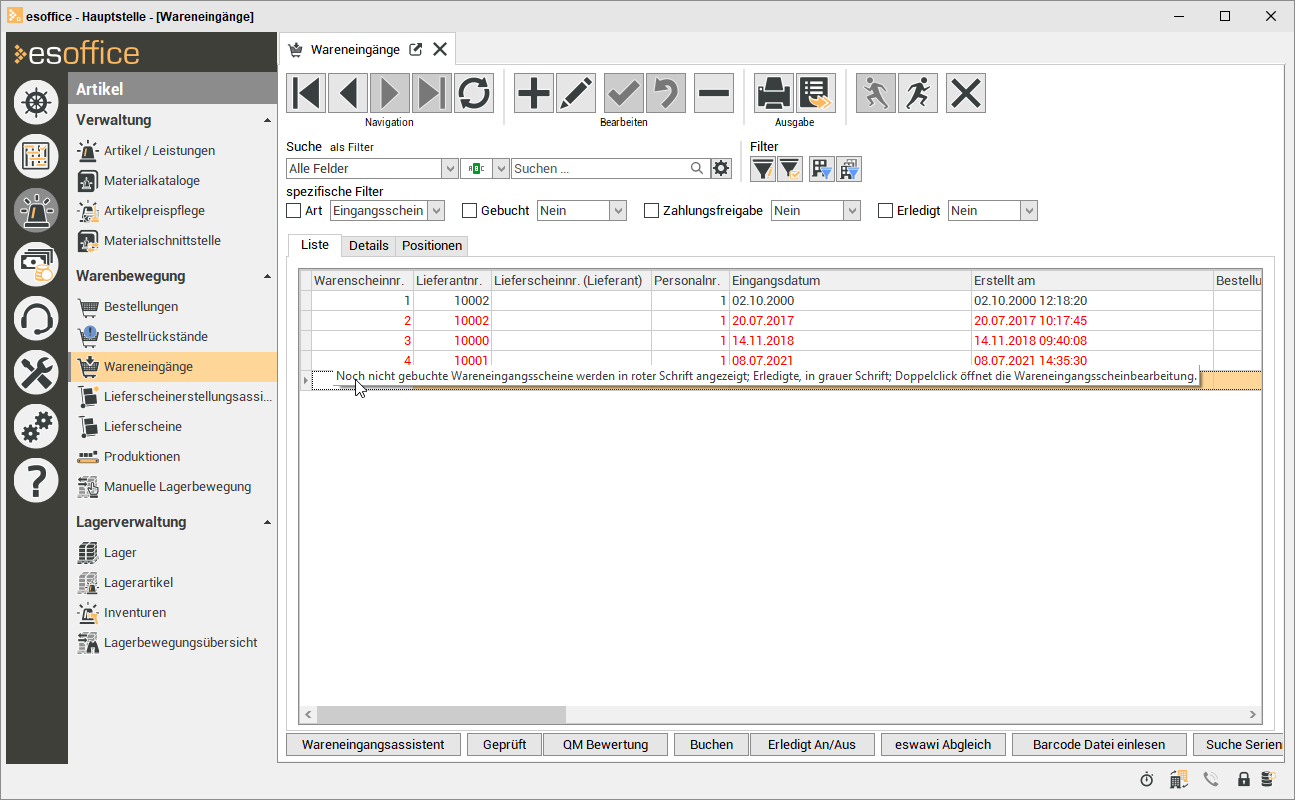Click fourth Filter group building icon

click(848, 169)
